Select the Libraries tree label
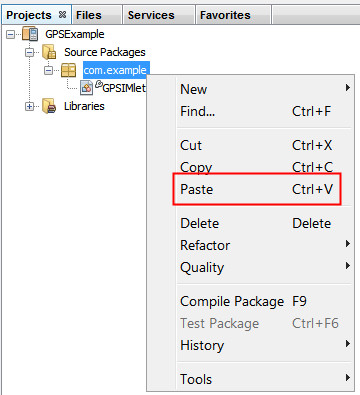The image size is (360, 395). tap(84, 106)
